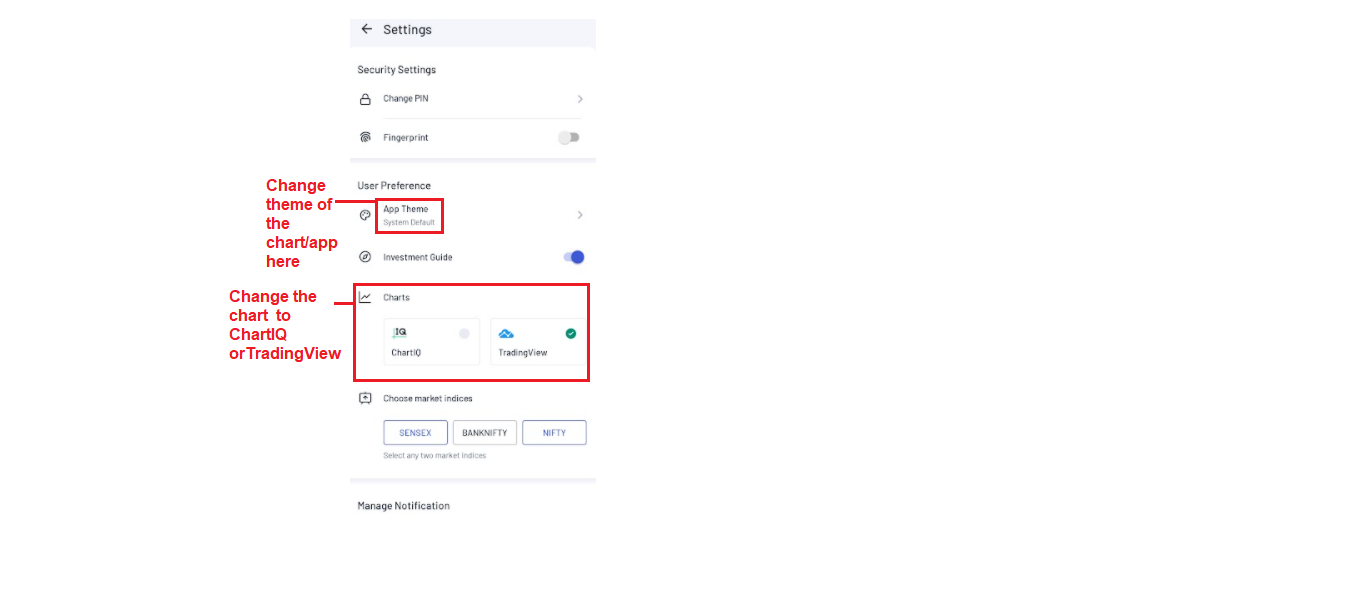Click the icon beside Choose market indices
Viewport: 1360px width, 610px height.
(x=365, y=398)
